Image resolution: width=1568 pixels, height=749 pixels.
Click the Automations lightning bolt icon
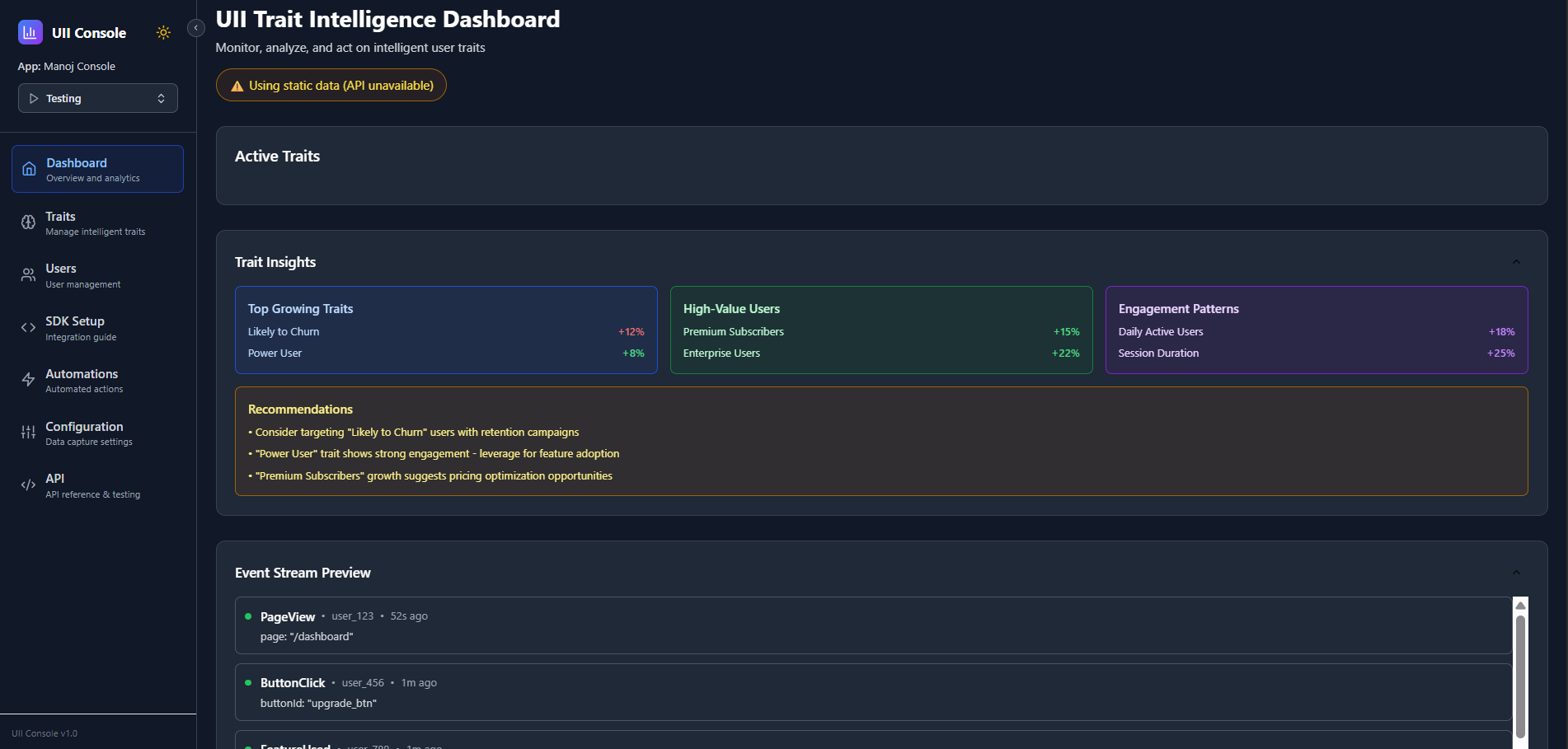pyautogui.click(x=28, y=380)
